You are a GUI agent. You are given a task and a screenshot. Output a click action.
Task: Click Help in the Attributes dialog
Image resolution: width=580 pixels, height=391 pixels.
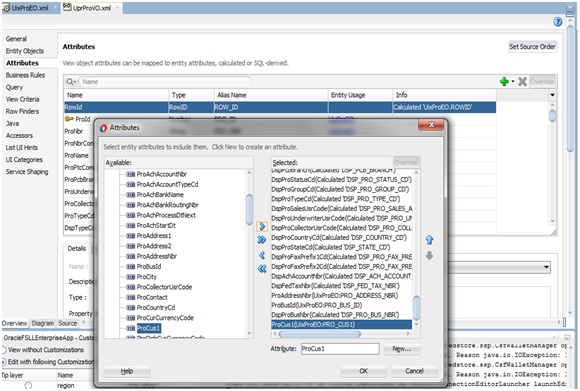(127, 371)
